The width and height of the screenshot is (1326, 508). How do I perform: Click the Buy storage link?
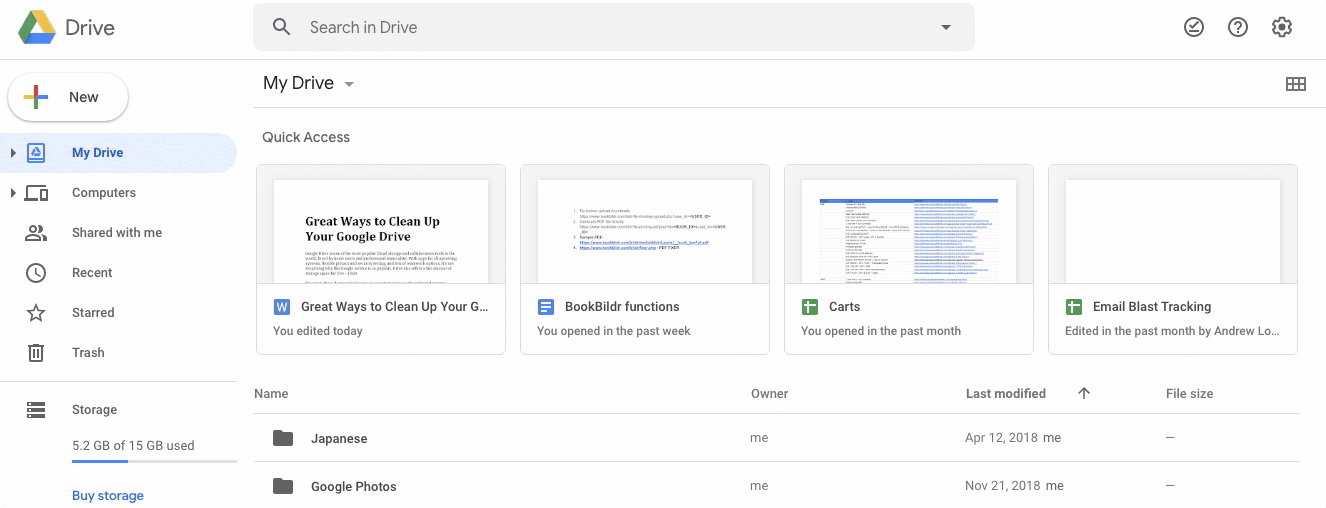pos(108,496)
